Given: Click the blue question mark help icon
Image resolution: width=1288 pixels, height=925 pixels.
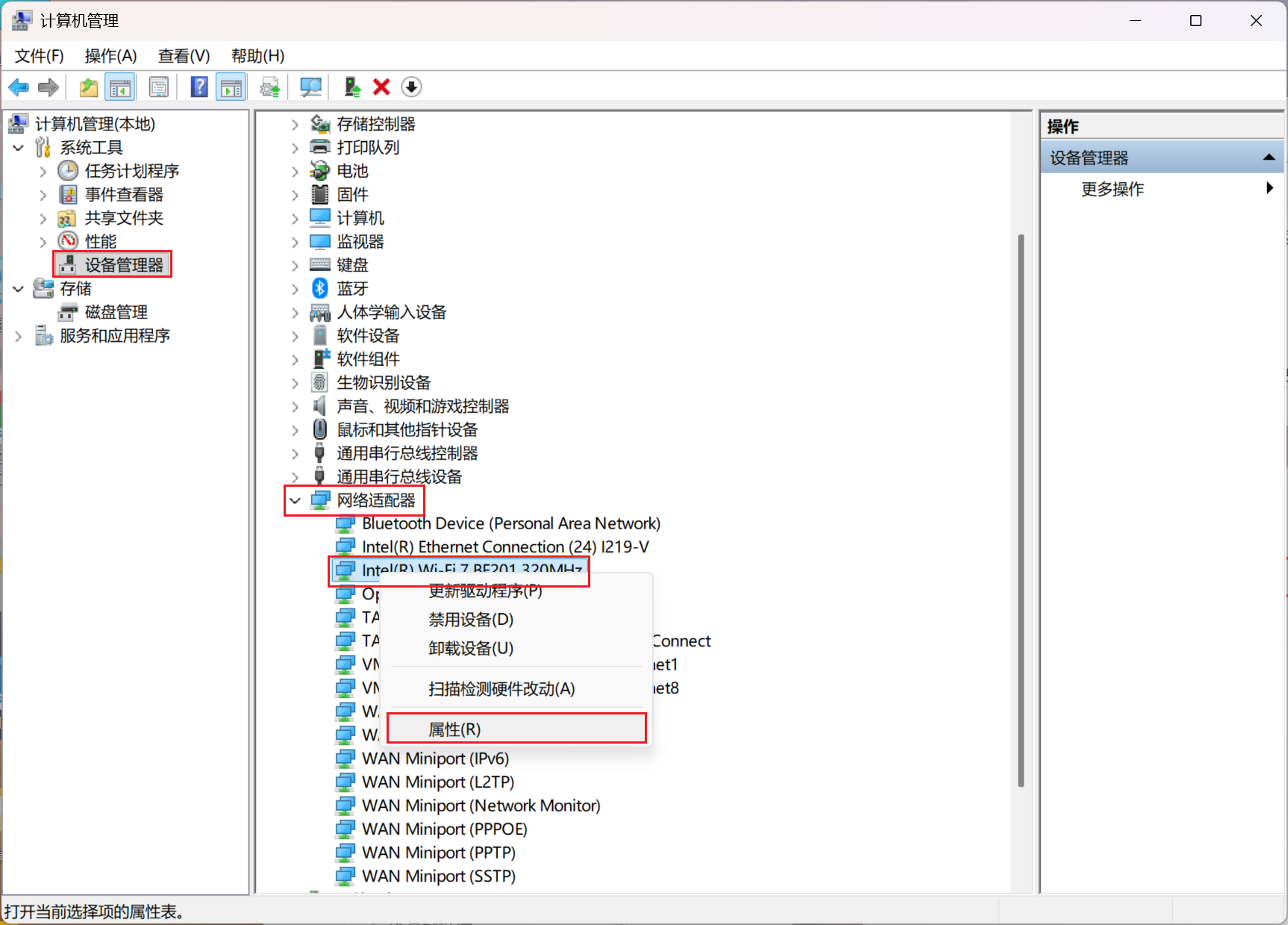Looking at the screenshot, I should pos(199,87).
